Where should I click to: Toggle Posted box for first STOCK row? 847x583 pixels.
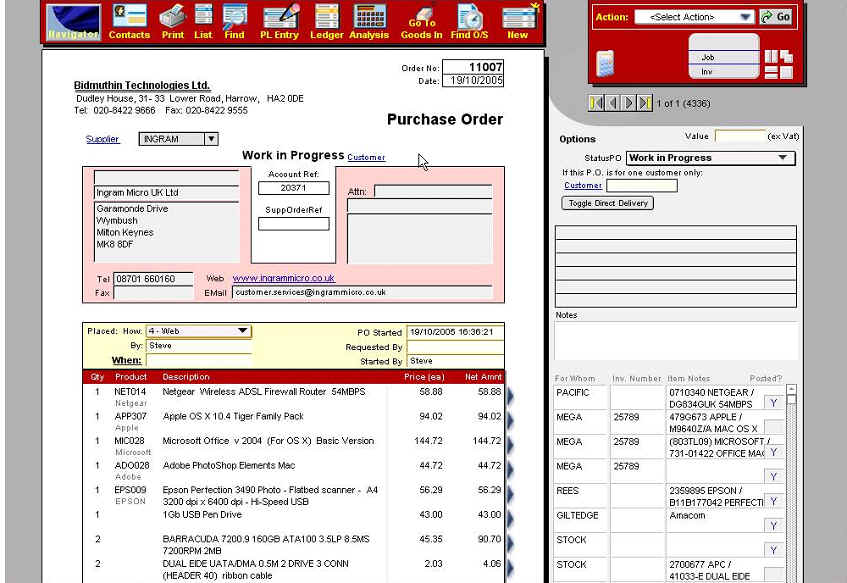774,550
